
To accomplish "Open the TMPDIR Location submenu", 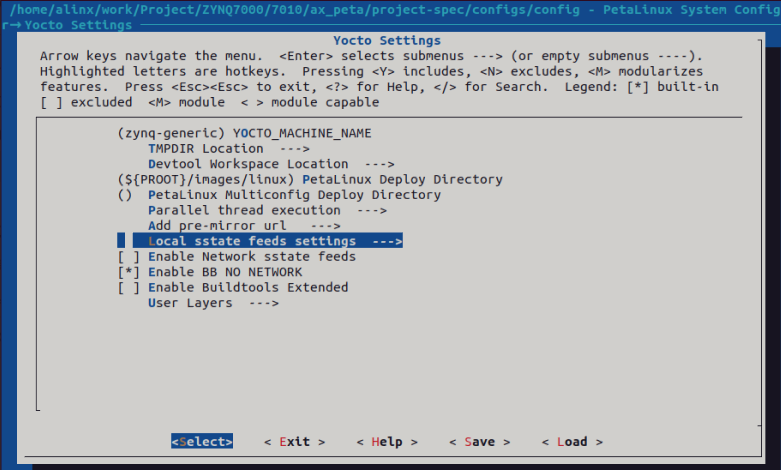I will click(x=229, y=148).
